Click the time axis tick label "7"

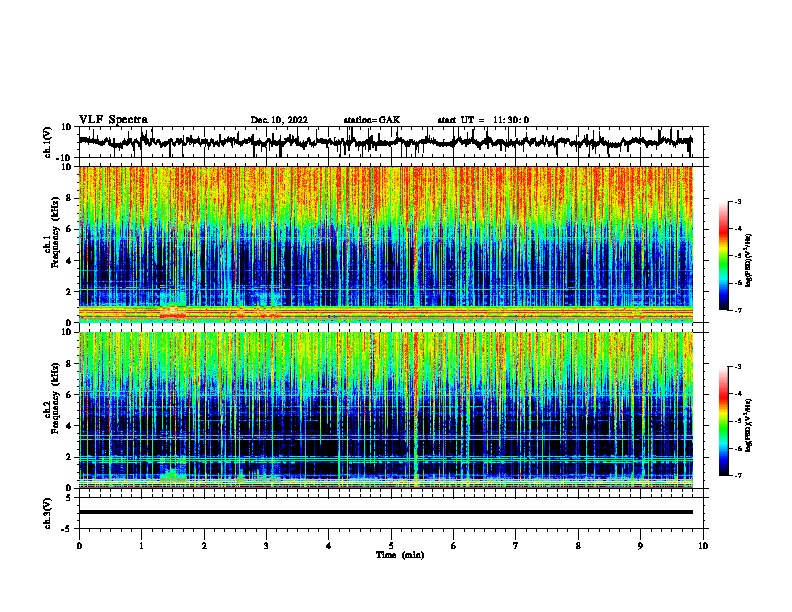click(x=516, y=546)
